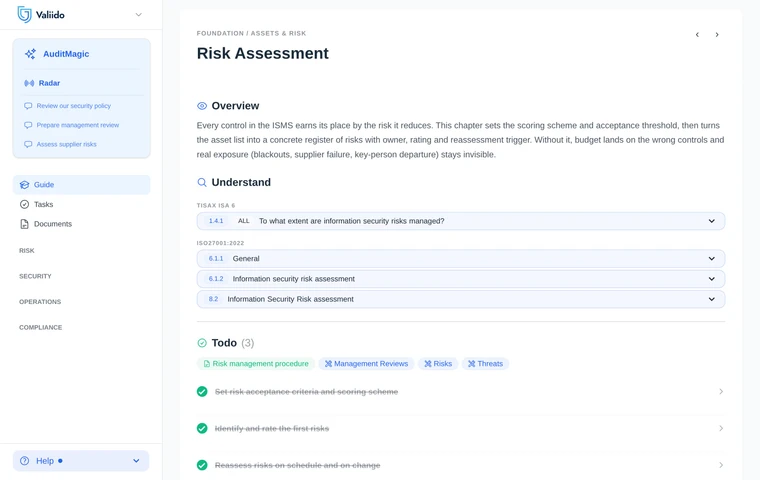The width and height of the screenshot is (768, 480).
Task: Click icon in Management Reviews tag
Action: [328, 364]
